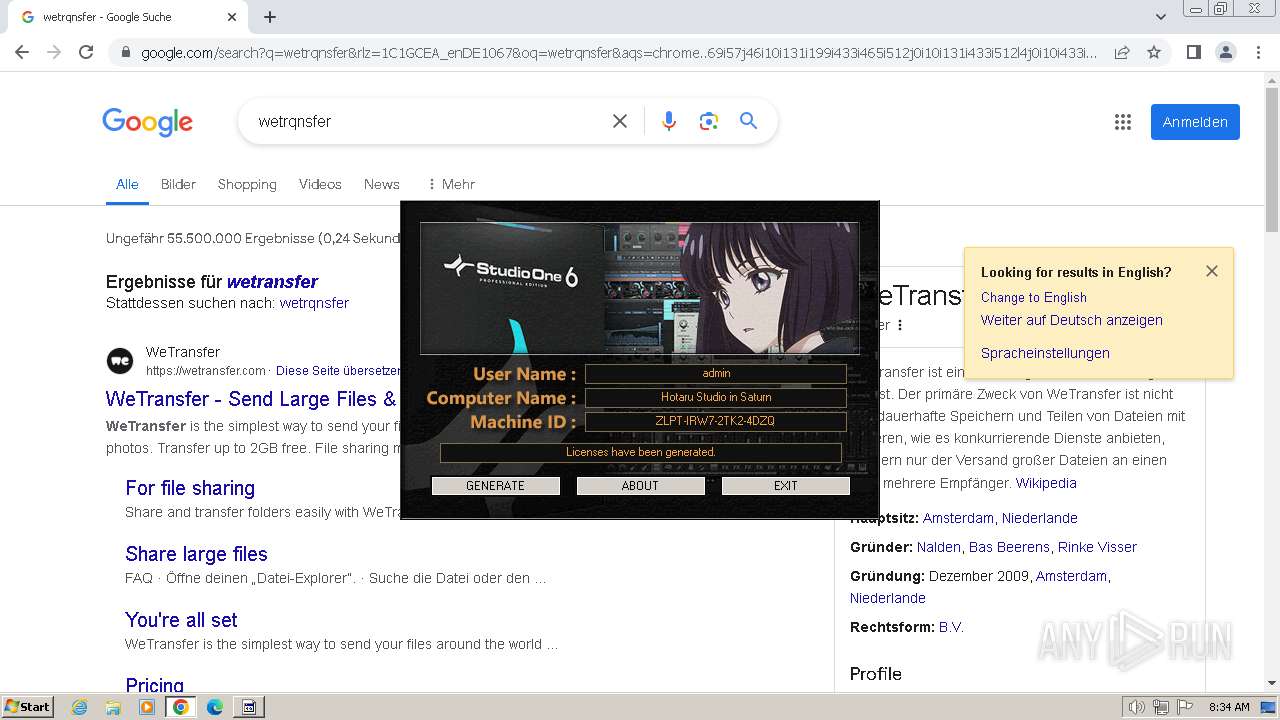1280x720 pixels.
Task: Open the Pricing sitelink
Action: point(154,685)
